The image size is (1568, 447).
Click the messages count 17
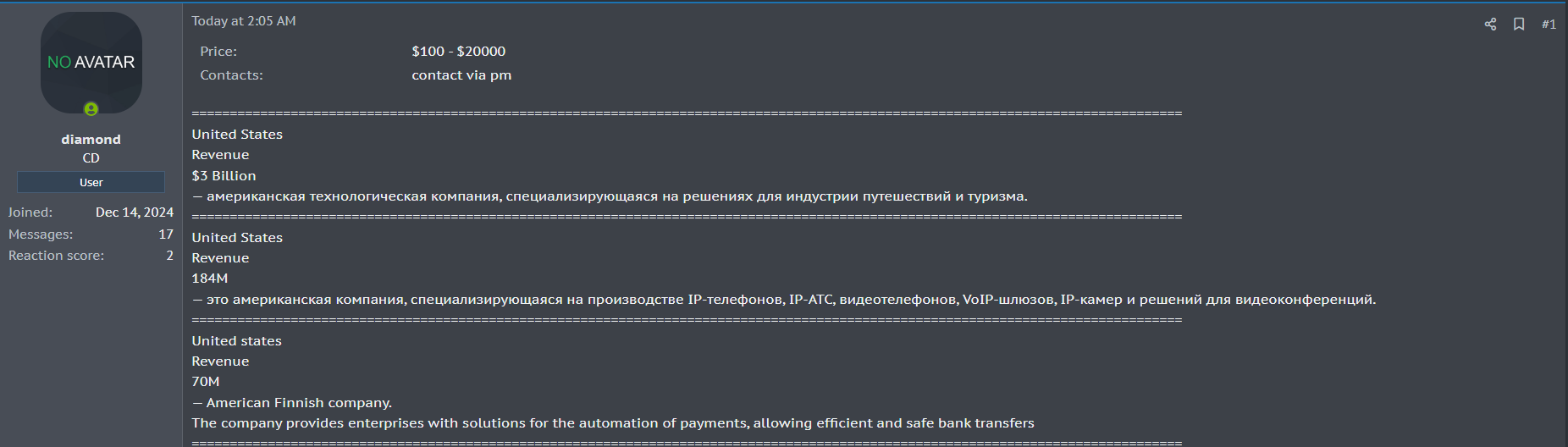tap(166, 235)
